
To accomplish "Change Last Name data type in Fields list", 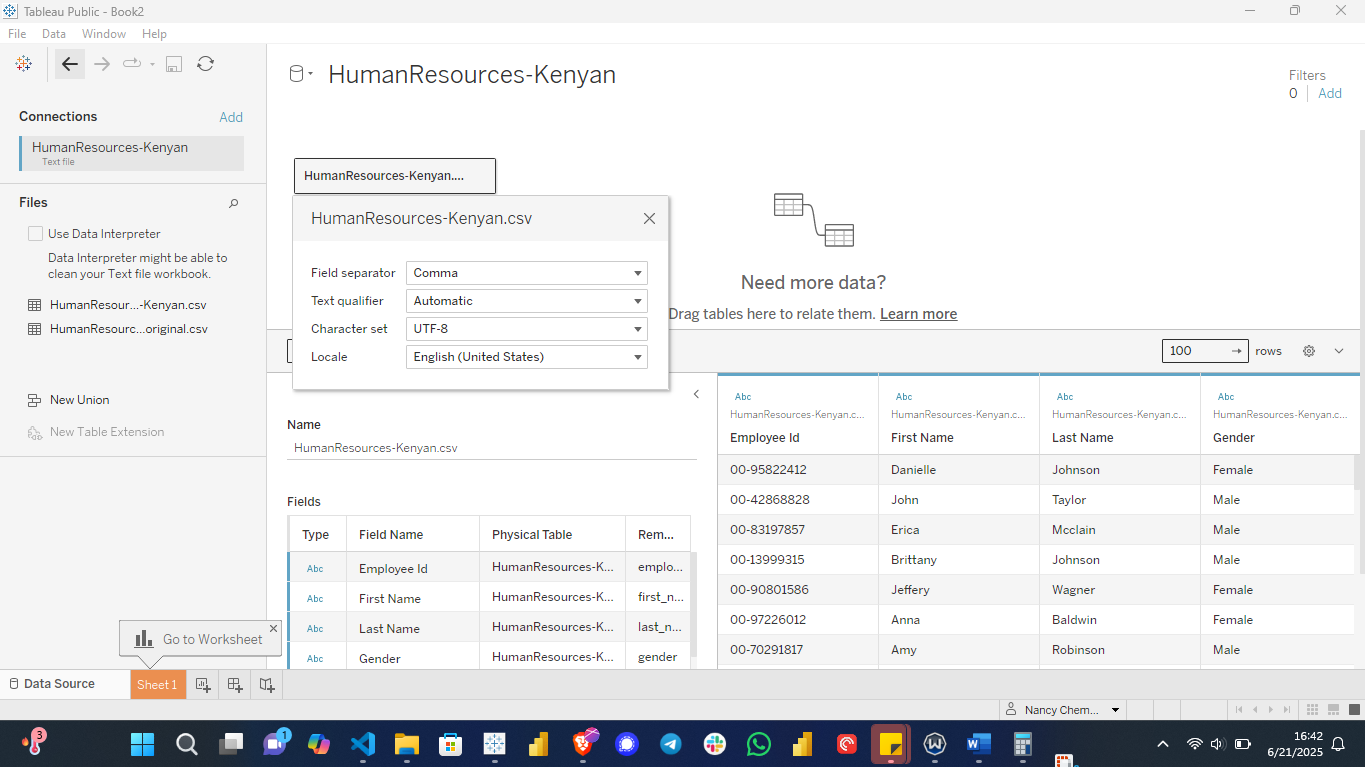I will (315, 628).
